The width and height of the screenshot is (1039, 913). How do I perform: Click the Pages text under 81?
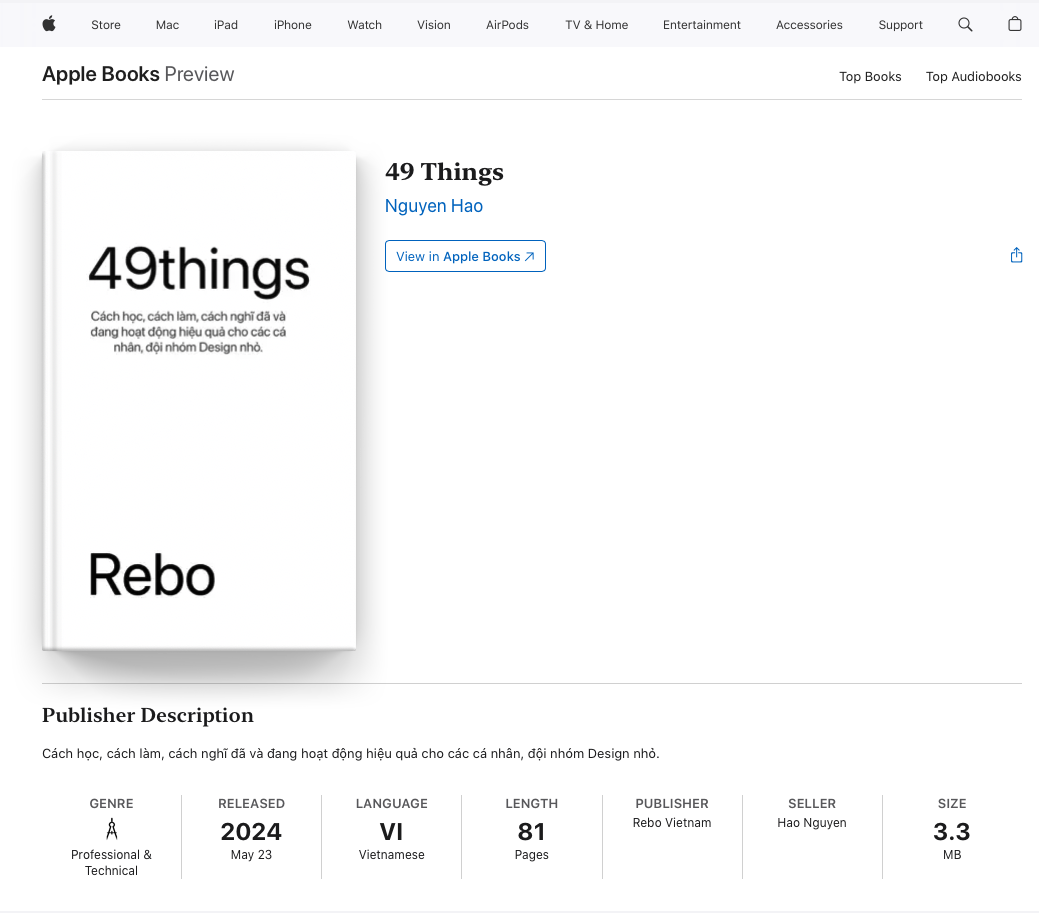[x=531, y=855]
